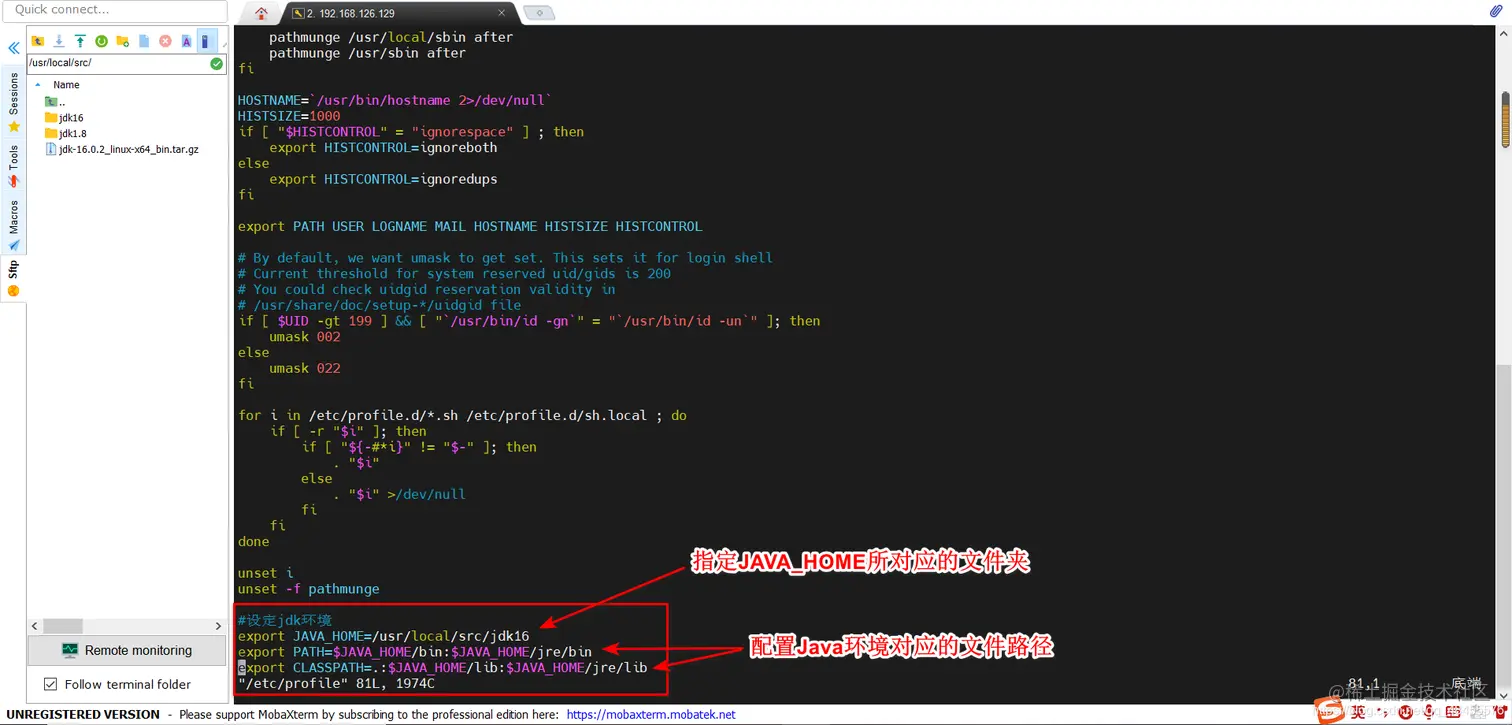Image resolution: width=1512 pixels, height=725 pixels.
Task: Open the Sftp sidebar tab
Action: point(13,278)
